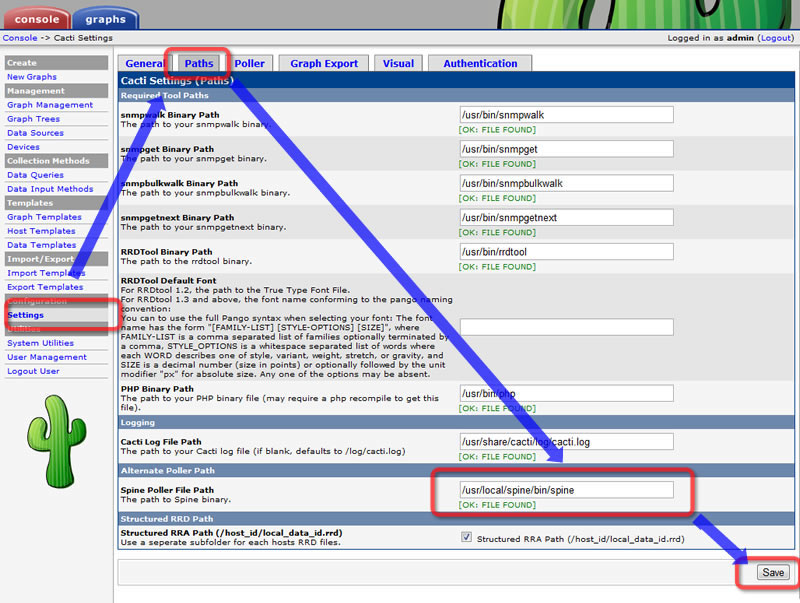Open Data Templates
This screenshot has width=800, height=603.
(41, 245)
